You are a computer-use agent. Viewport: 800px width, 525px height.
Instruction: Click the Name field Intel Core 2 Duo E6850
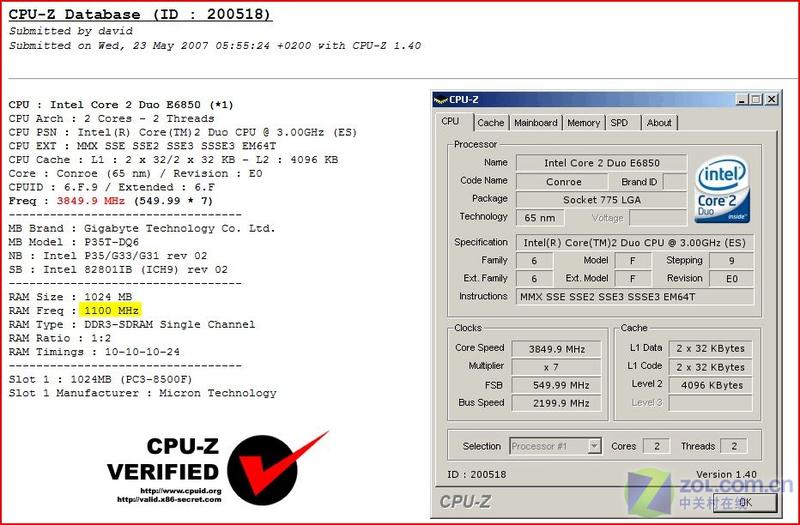coord(602,163)
